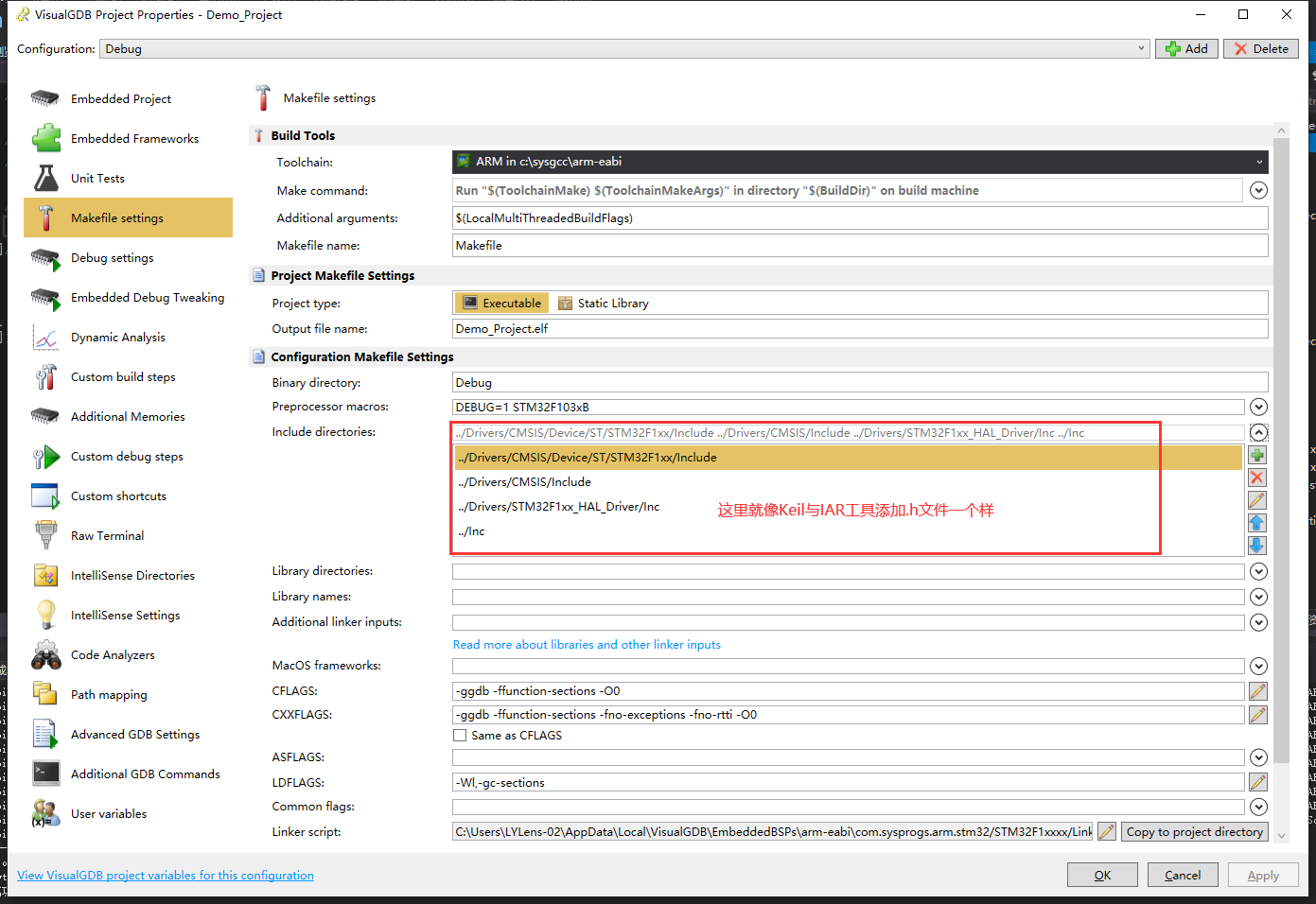Click the Dynamic Analysis graph icon
1316x904 pixels.
click(x=45, y=337)
